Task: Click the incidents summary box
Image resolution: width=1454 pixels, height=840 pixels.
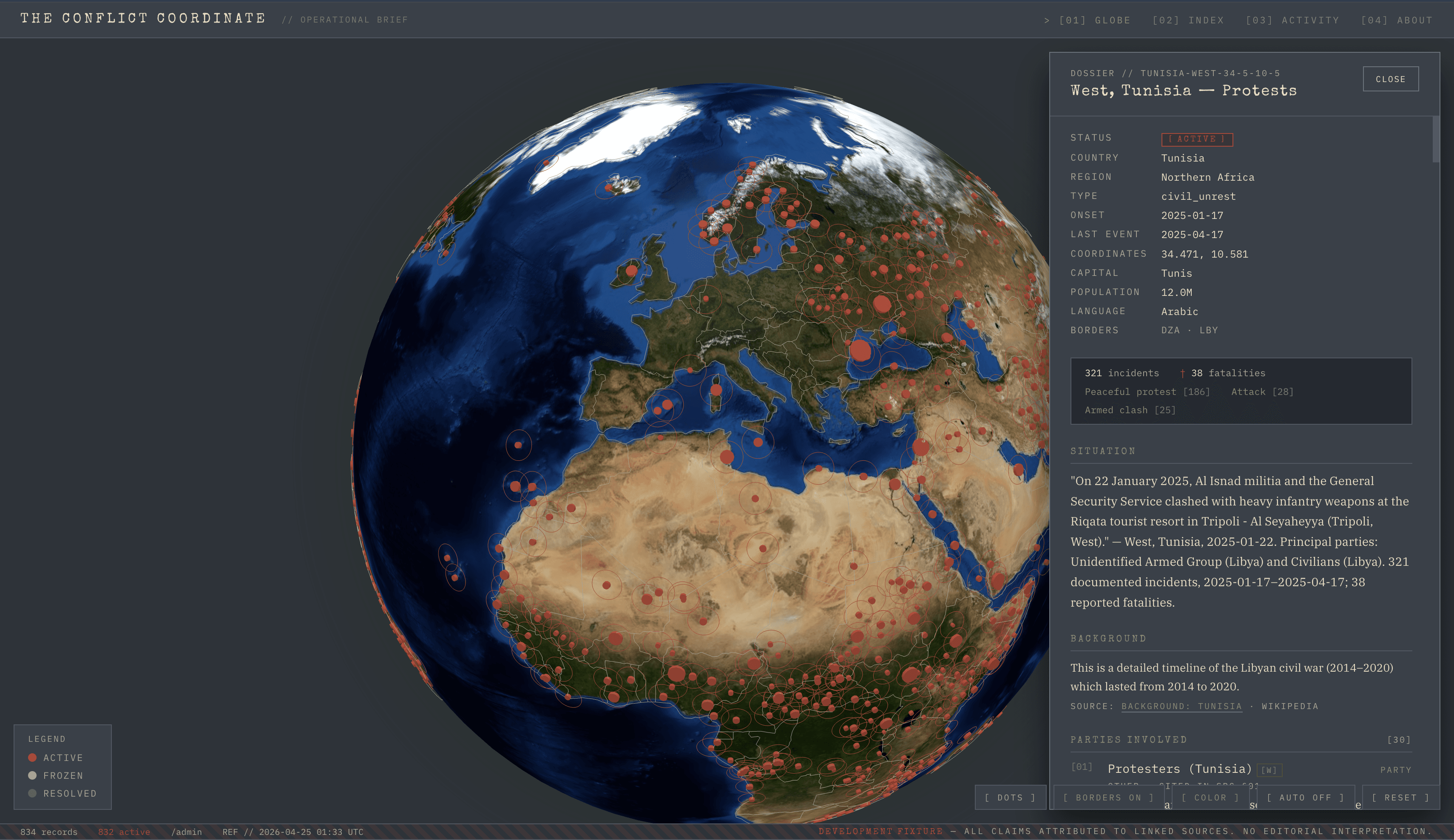Action: pyautogui.click(x=1241, y=391)
